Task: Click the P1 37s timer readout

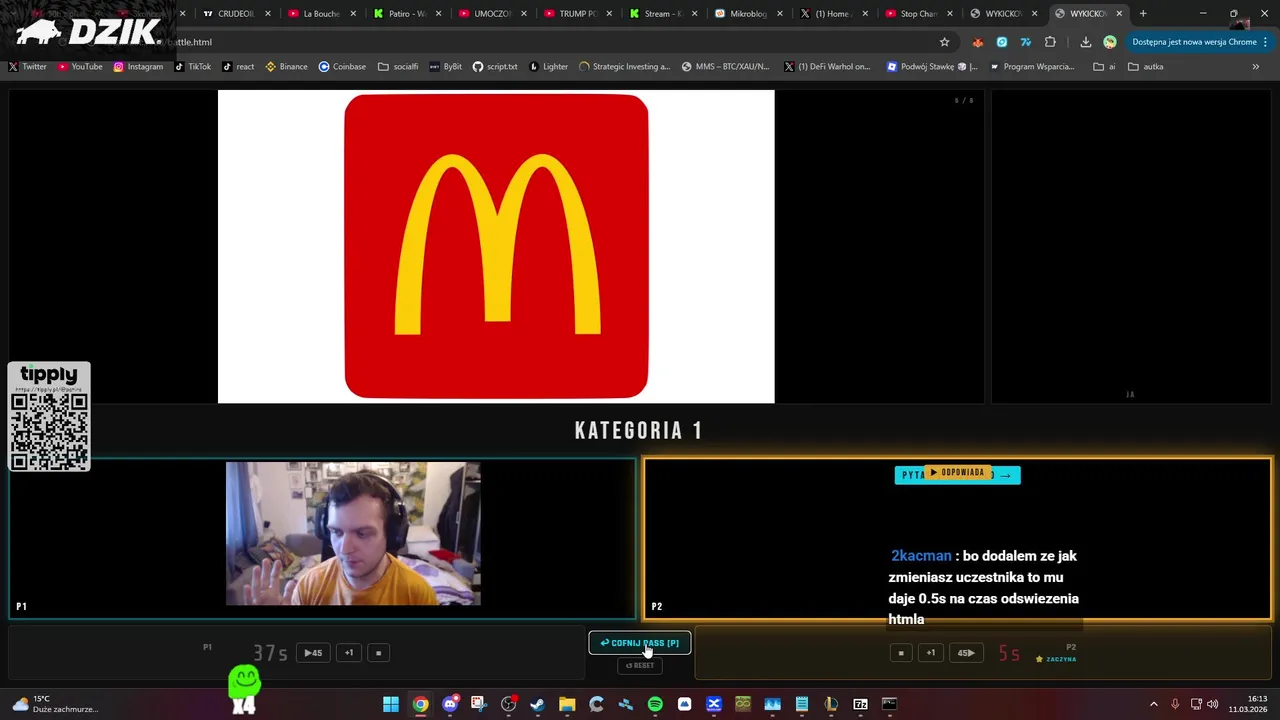Action: click(270, 653)
